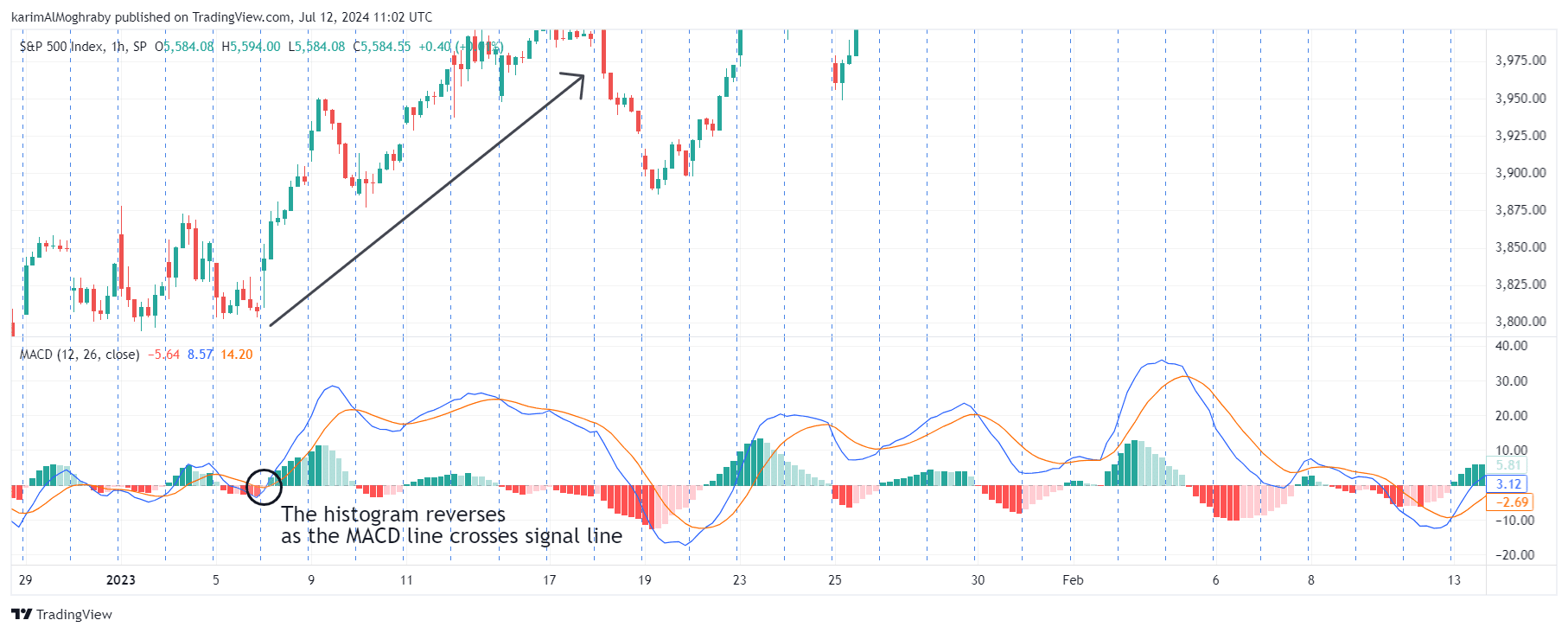Click the 3,850.00 price axis label

tap(1520, 247)
